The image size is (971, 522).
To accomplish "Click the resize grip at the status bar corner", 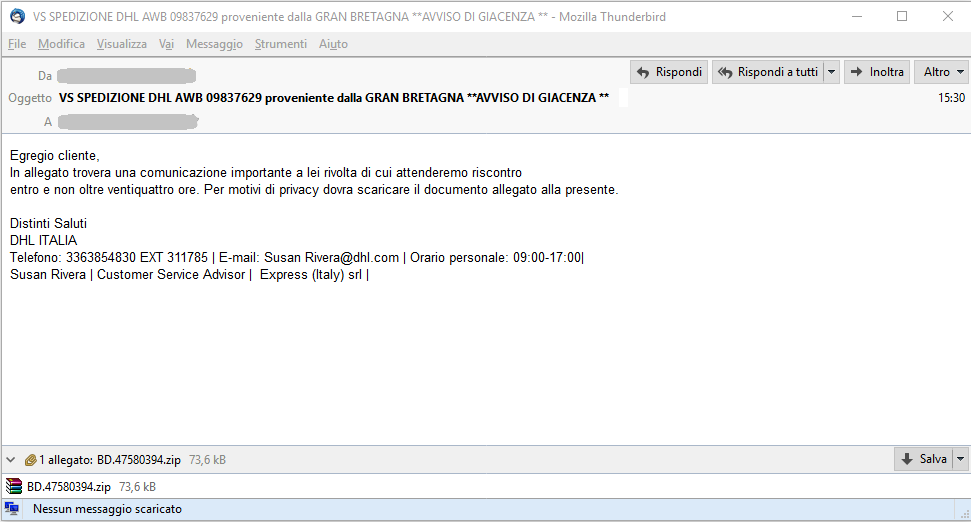I will click(x=964, y=513).
